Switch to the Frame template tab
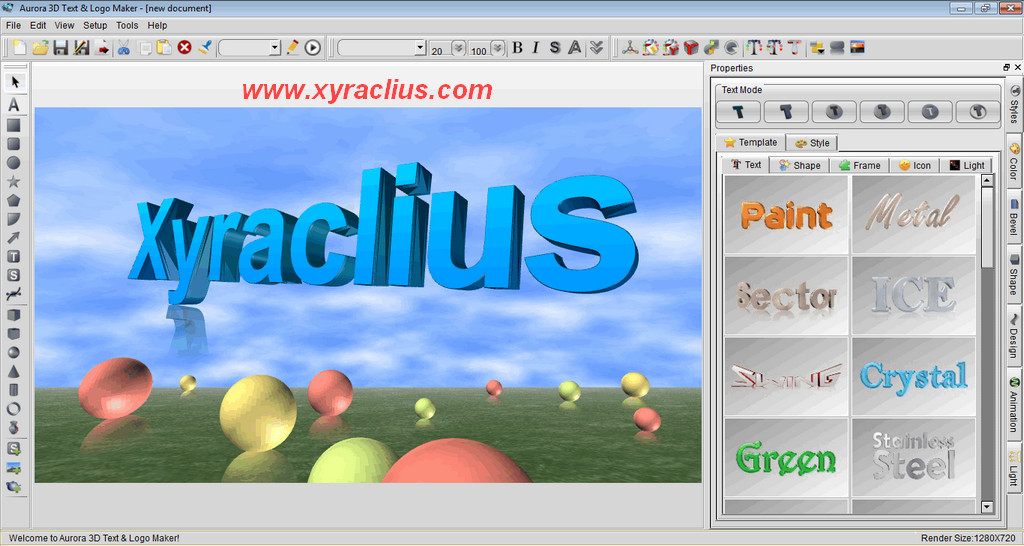 (859, 165)
